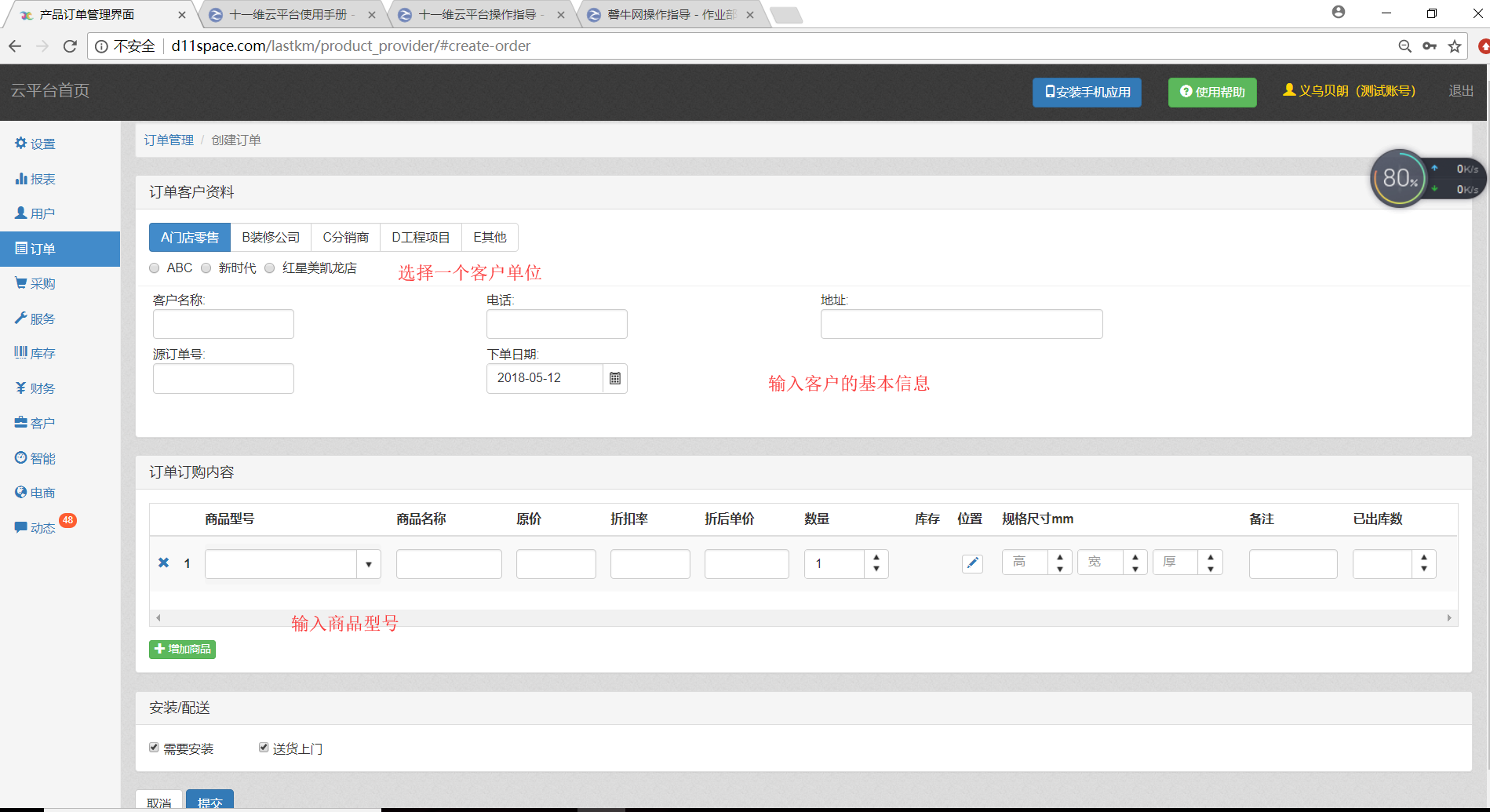Open saved password key icon
The image size is (1490, 812).
1430,46
